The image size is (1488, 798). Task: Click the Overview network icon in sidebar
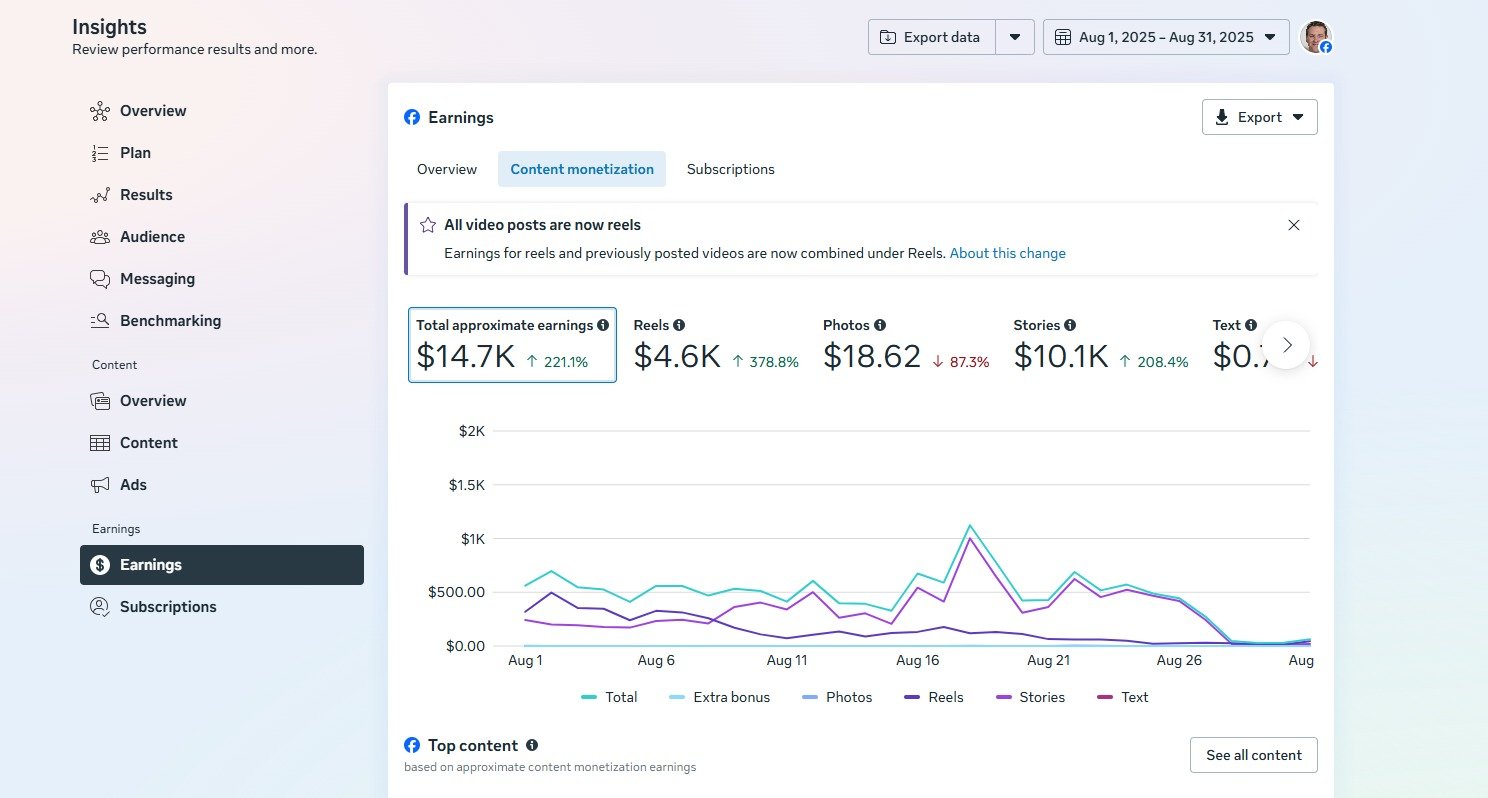click(x=99, y=111)
